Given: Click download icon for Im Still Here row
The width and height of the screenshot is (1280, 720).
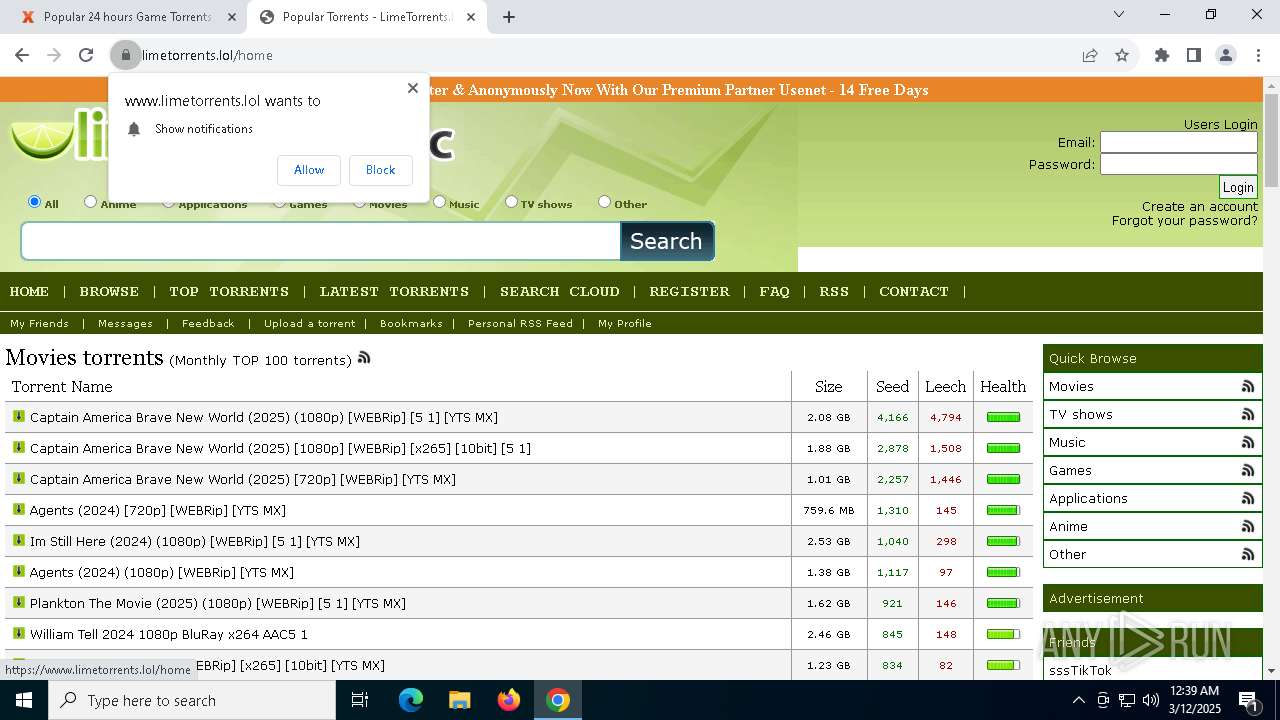Looking at the screenshot, I should 18,540.
